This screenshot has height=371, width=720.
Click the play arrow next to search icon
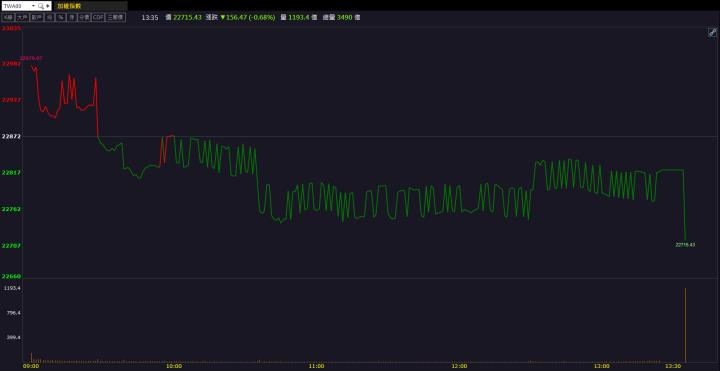pyautogui.click(x=48, y=6)
